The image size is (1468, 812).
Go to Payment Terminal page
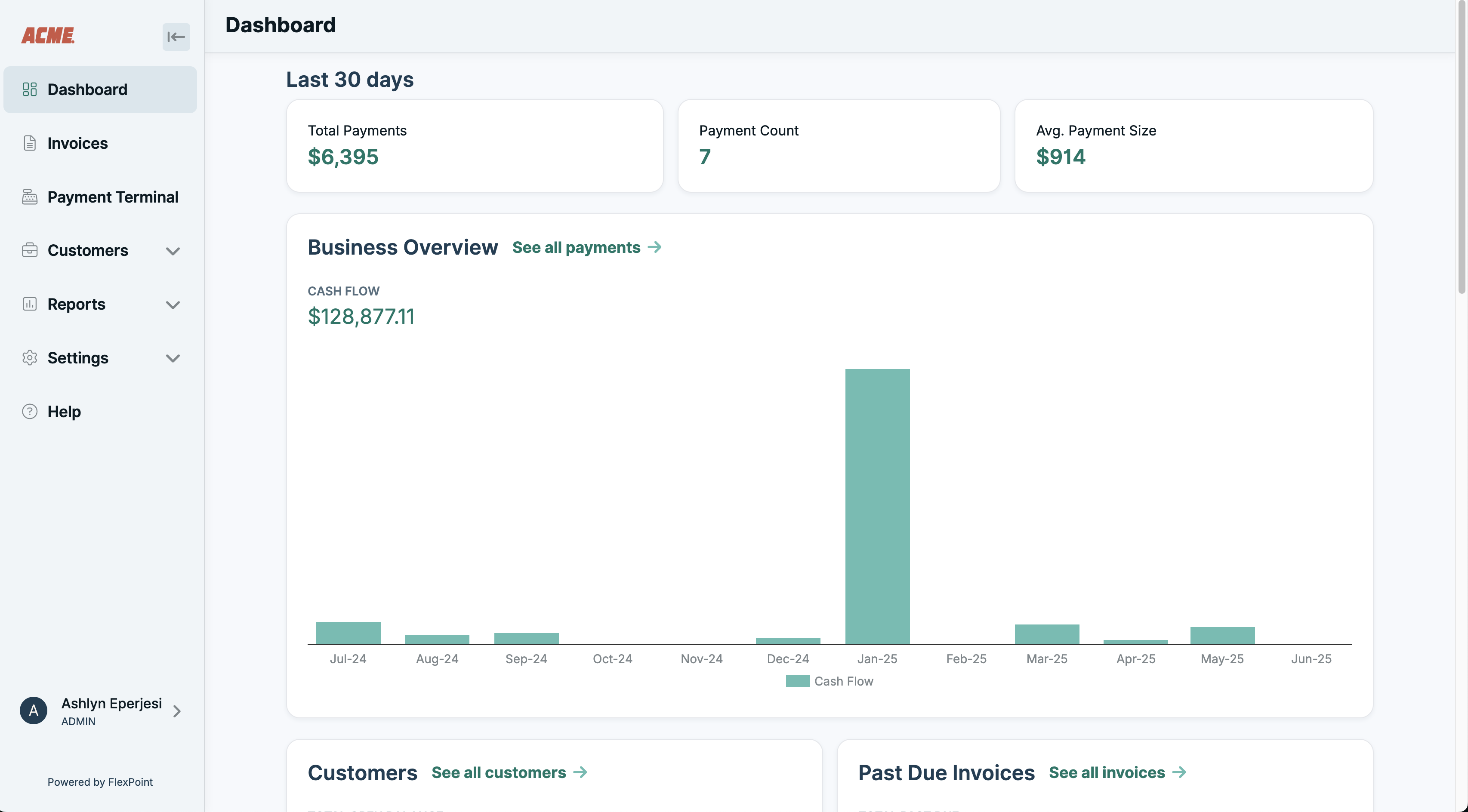[113, 197]
